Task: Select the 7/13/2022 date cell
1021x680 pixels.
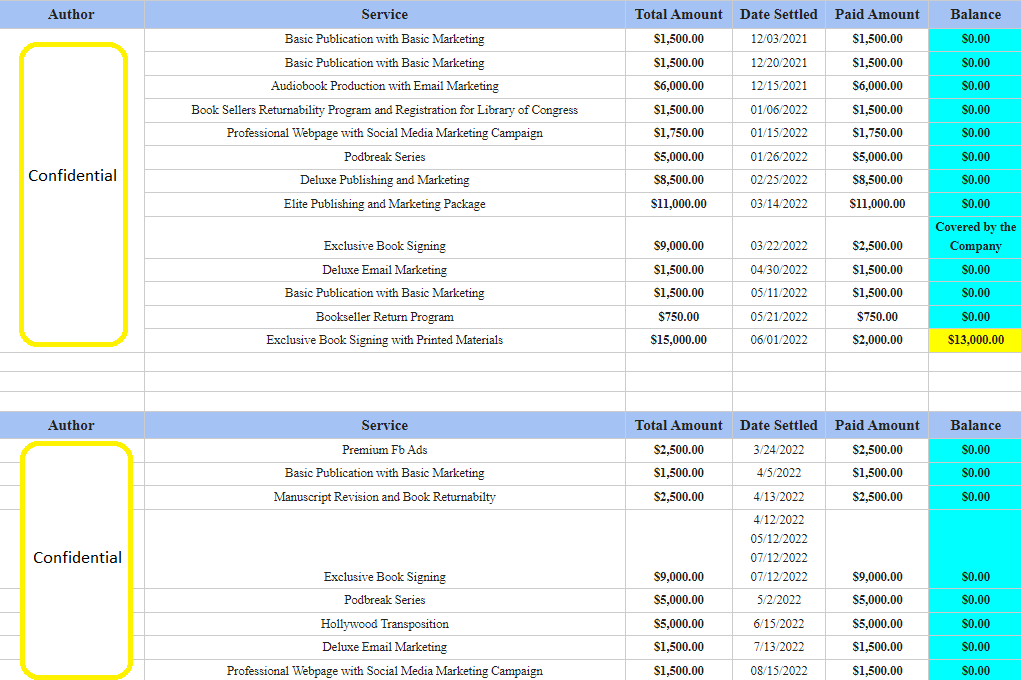Action: (x=779, y=647)
